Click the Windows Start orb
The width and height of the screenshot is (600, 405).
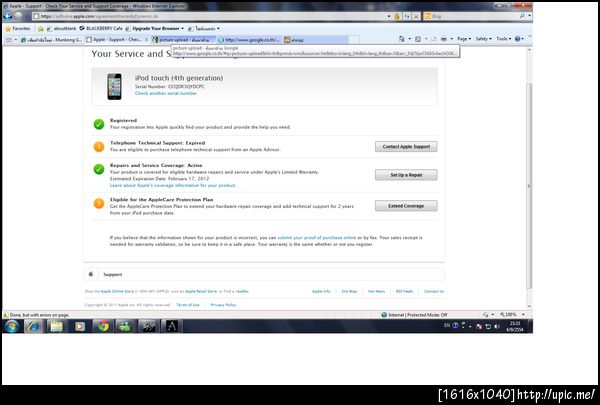click(11, 326)
